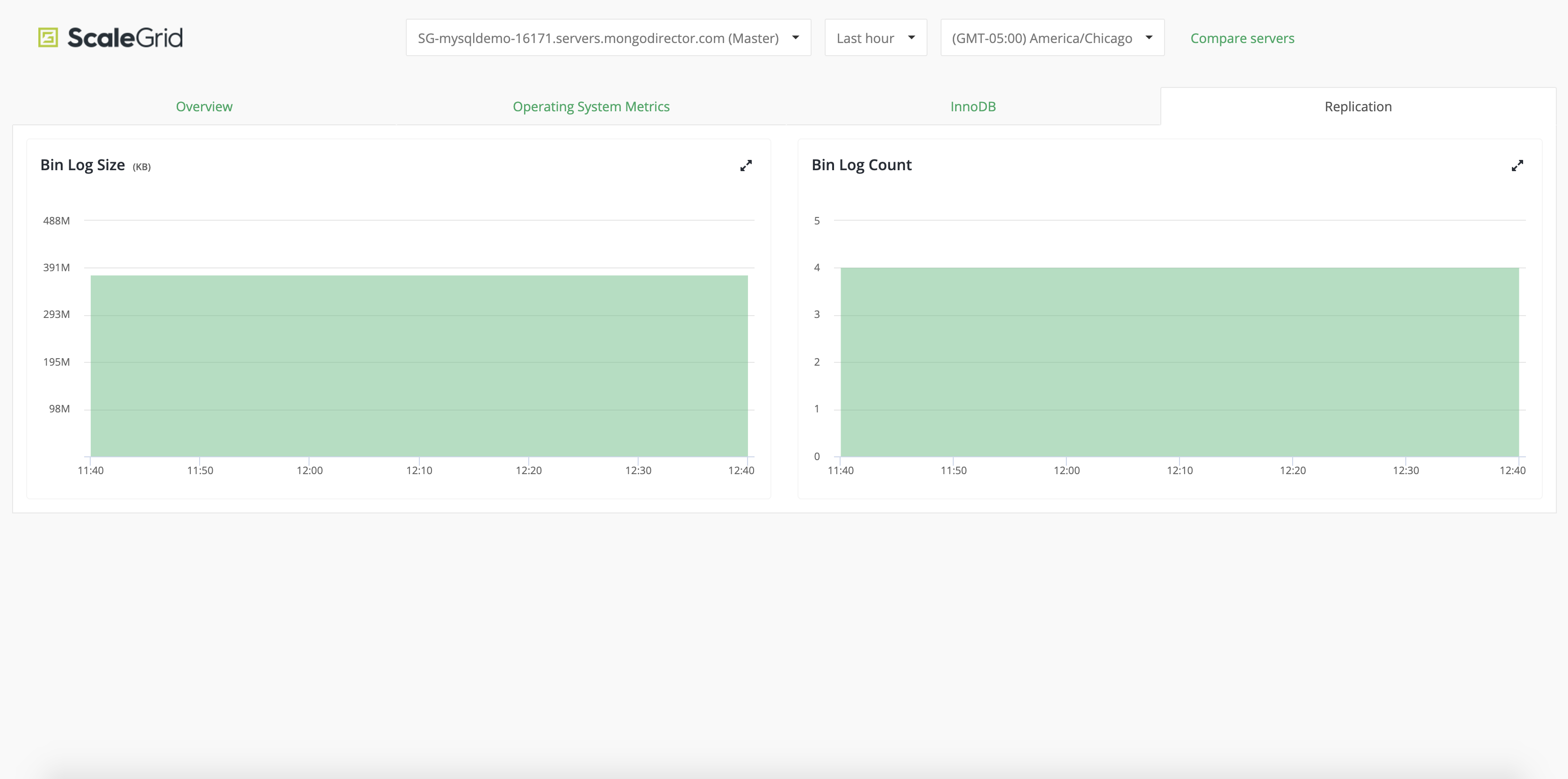Open the server selection dropdown
This screenshot has width=1568, height=779.
[x=598, y=38]
